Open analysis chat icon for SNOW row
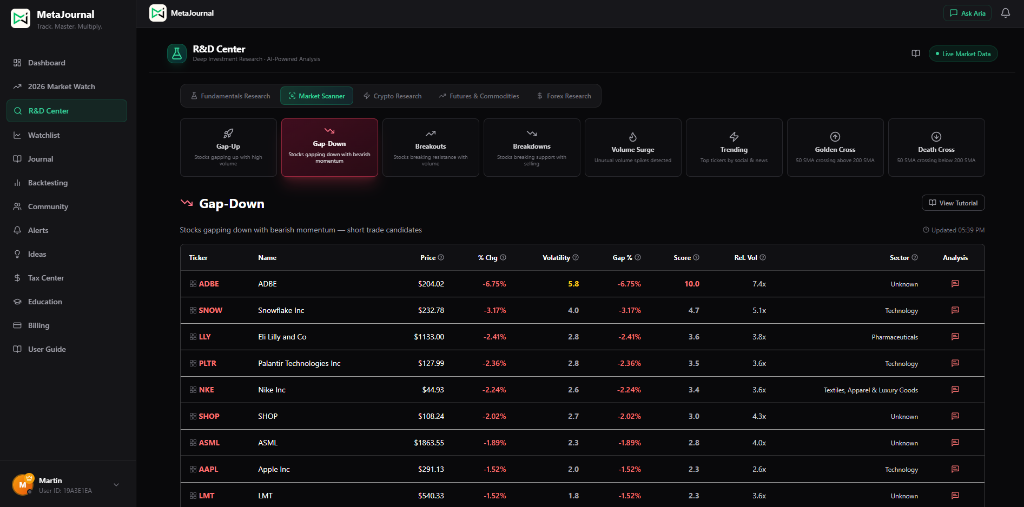Screen dimensions: 1024x507 tap(955, 310)
